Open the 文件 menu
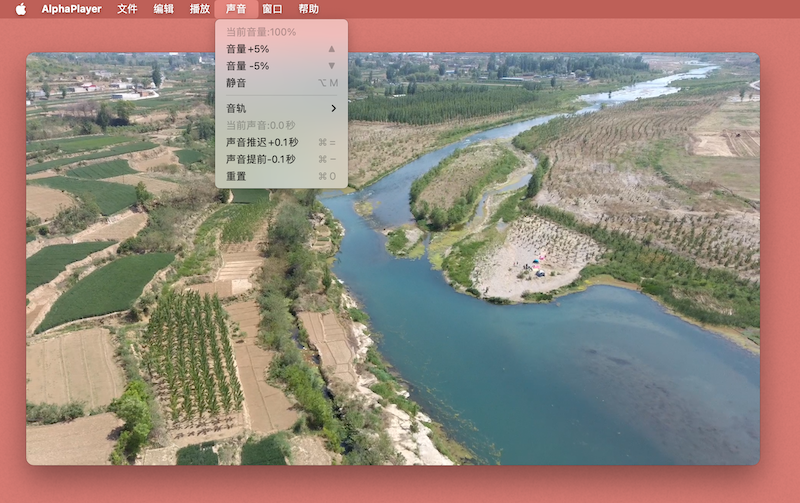The height and width of the screenshot is (503, 800). coord(127,9)
